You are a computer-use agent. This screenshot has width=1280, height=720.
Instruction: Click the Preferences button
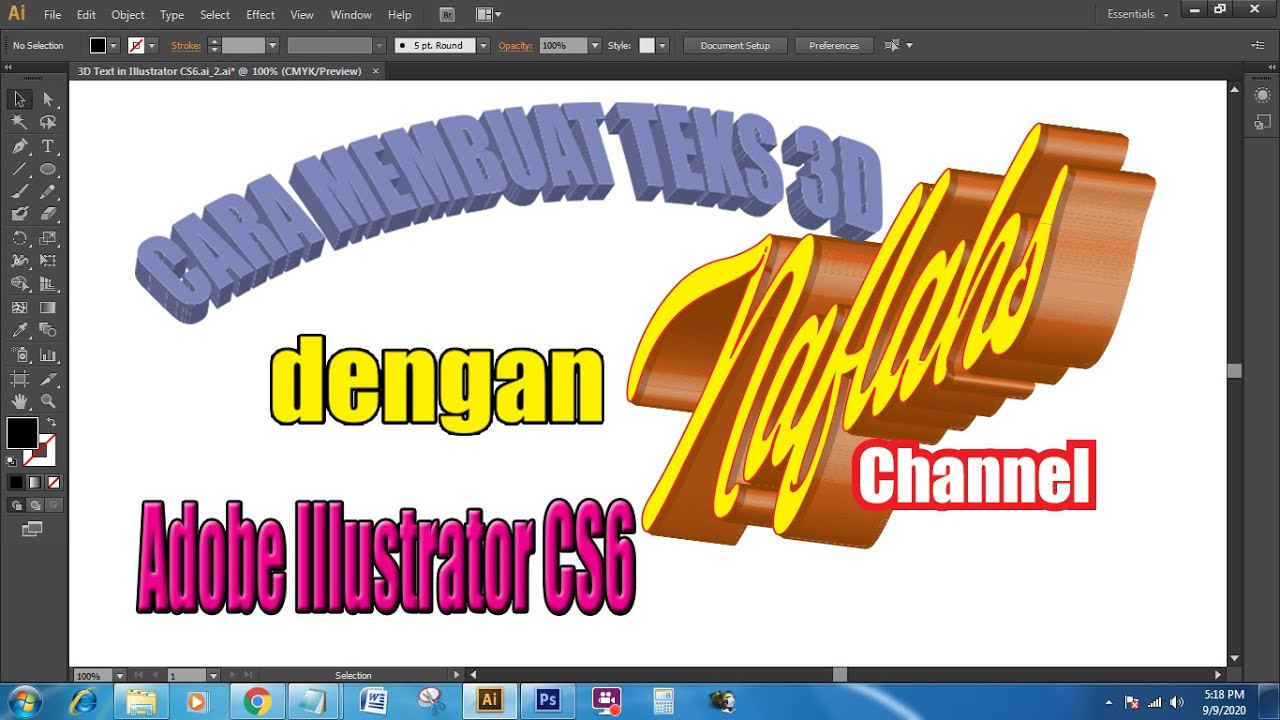[834, 45]
